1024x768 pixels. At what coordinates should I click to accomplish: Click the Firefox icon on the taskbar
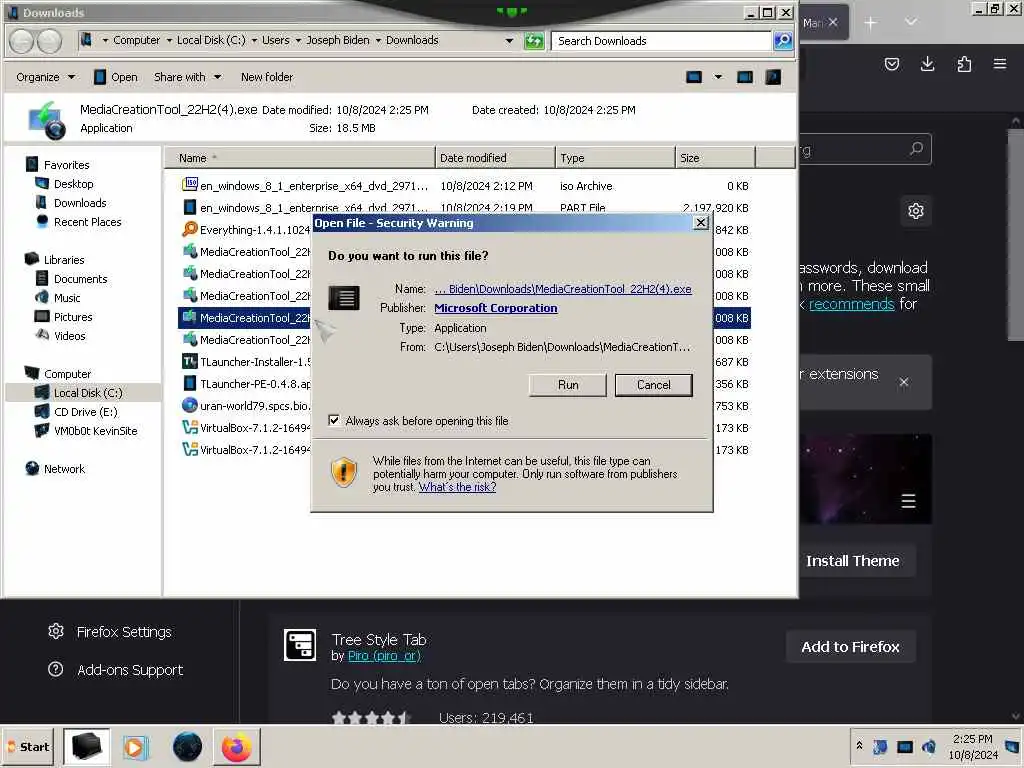pos(236,746)
